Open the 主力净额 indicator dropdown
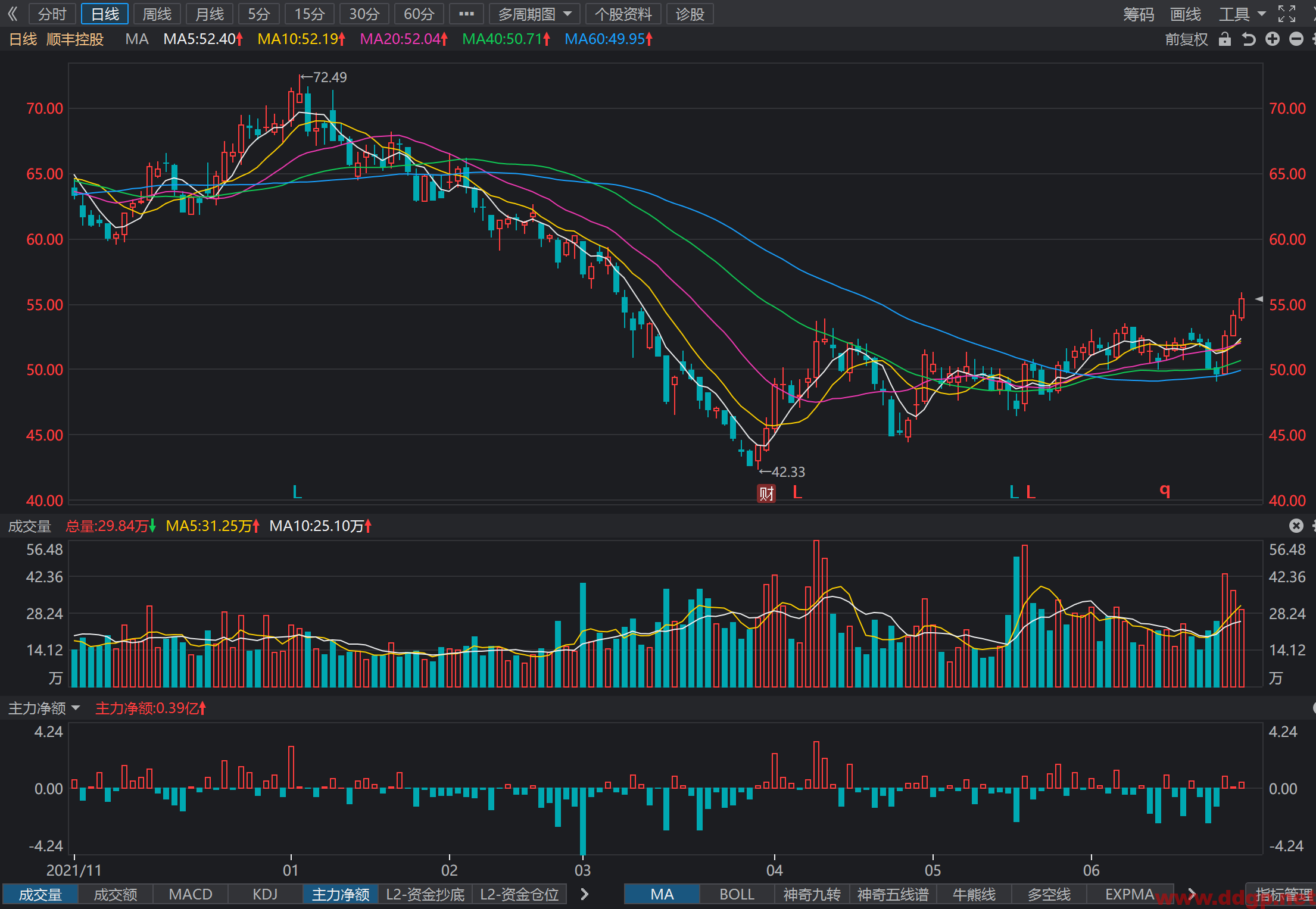Screen dimensions: 1316x909 [x=44, y=708]
